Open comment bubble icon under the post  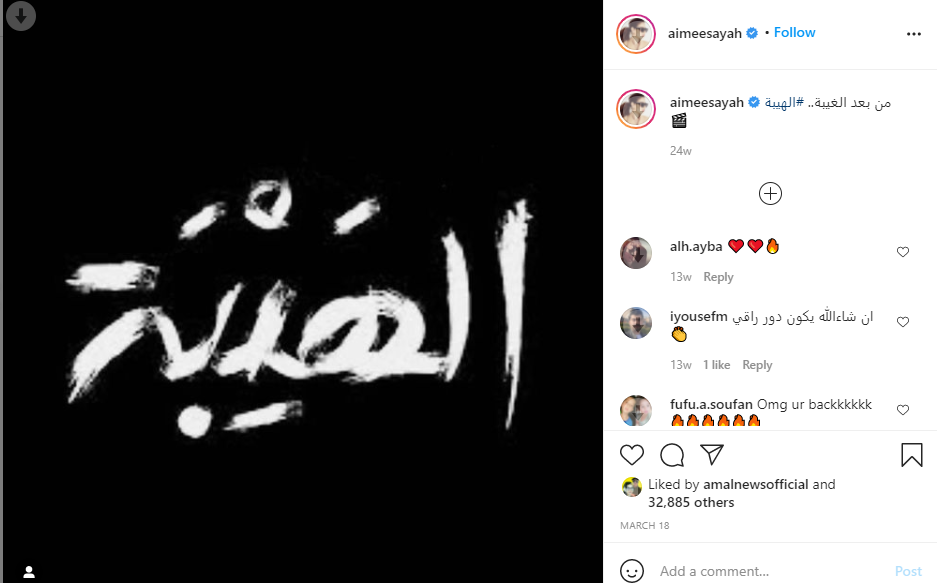point(672,455)
